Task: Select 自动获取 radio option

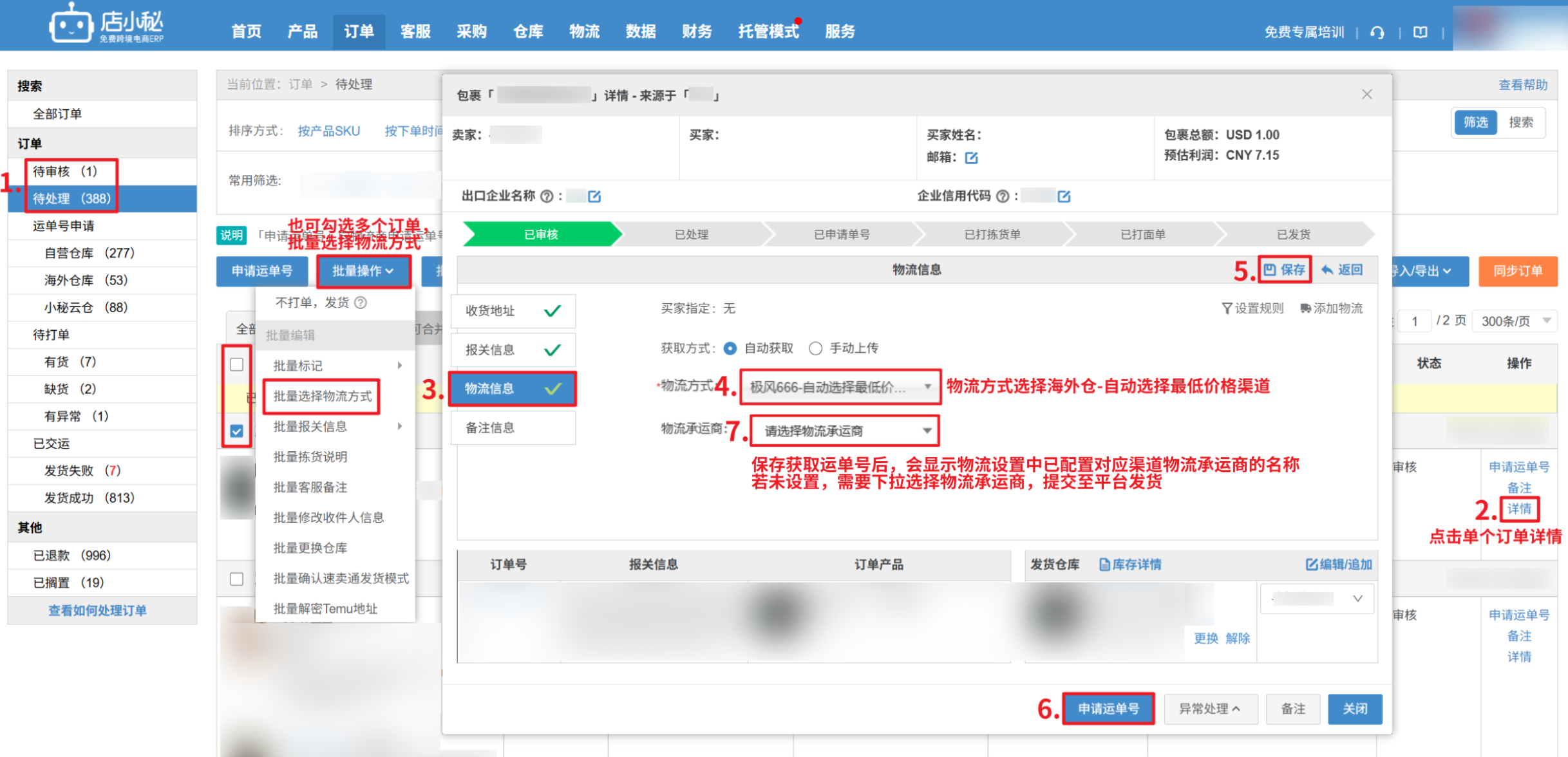Action: tap(730, 348)
